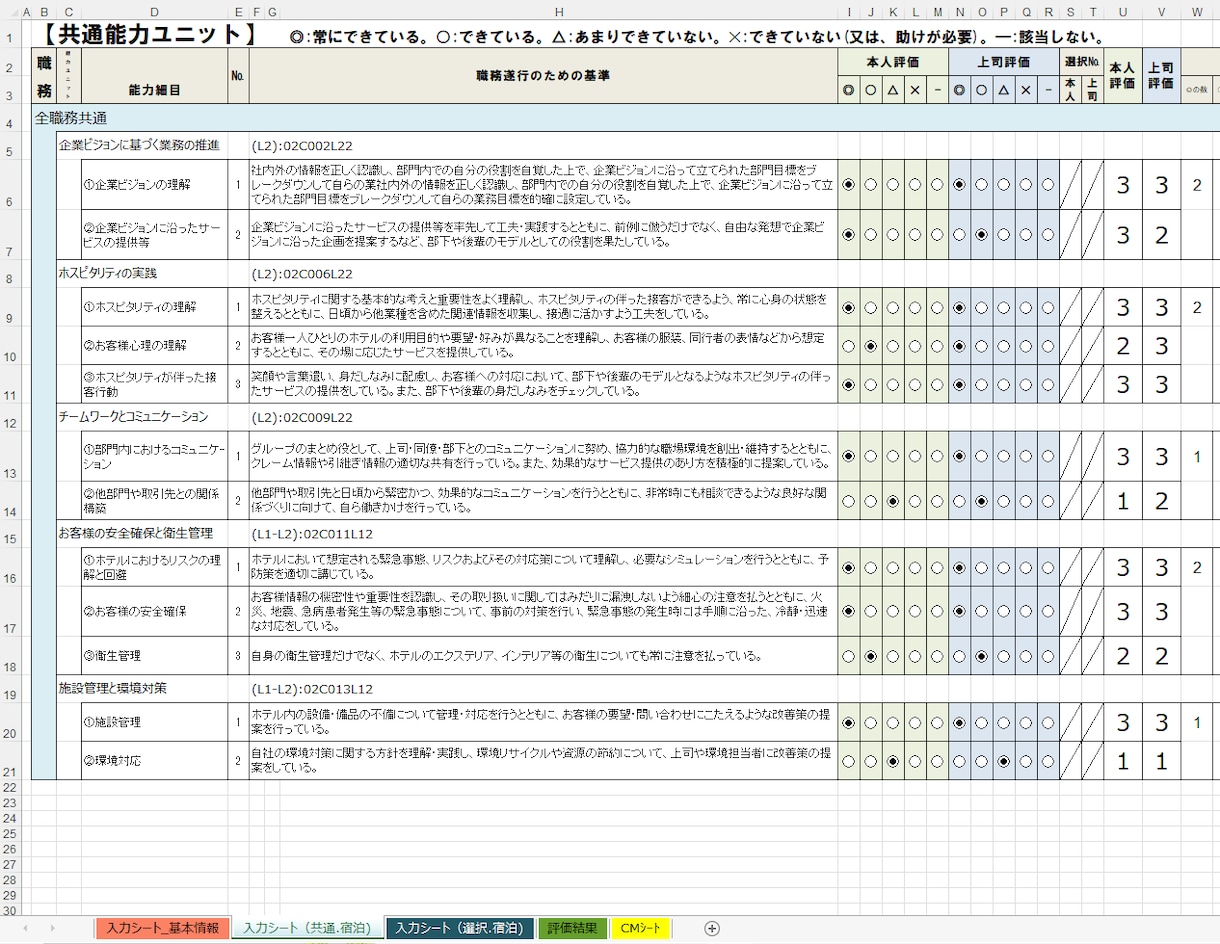The width and height of the screenshot is (1220, 944).
Task: Set supervisor △ for ②企業ビジョンに沿ったサービスの提供等
Action: [x=1003, y=235]
